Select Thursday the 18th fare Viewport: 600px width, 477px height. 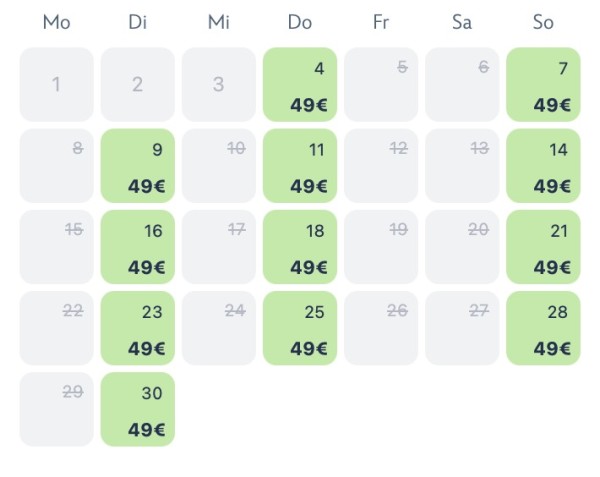300,247
